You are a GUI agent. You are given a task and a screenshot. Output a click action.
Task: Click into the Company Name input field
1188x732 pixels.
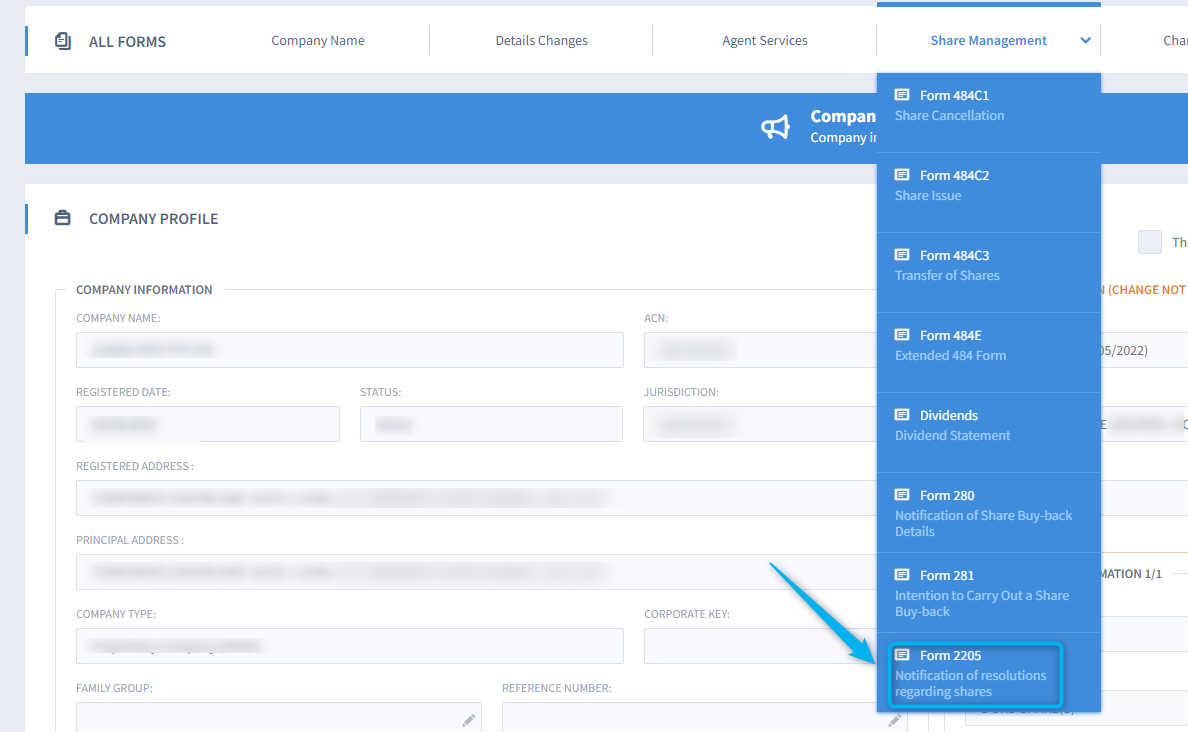click(350, 350)
